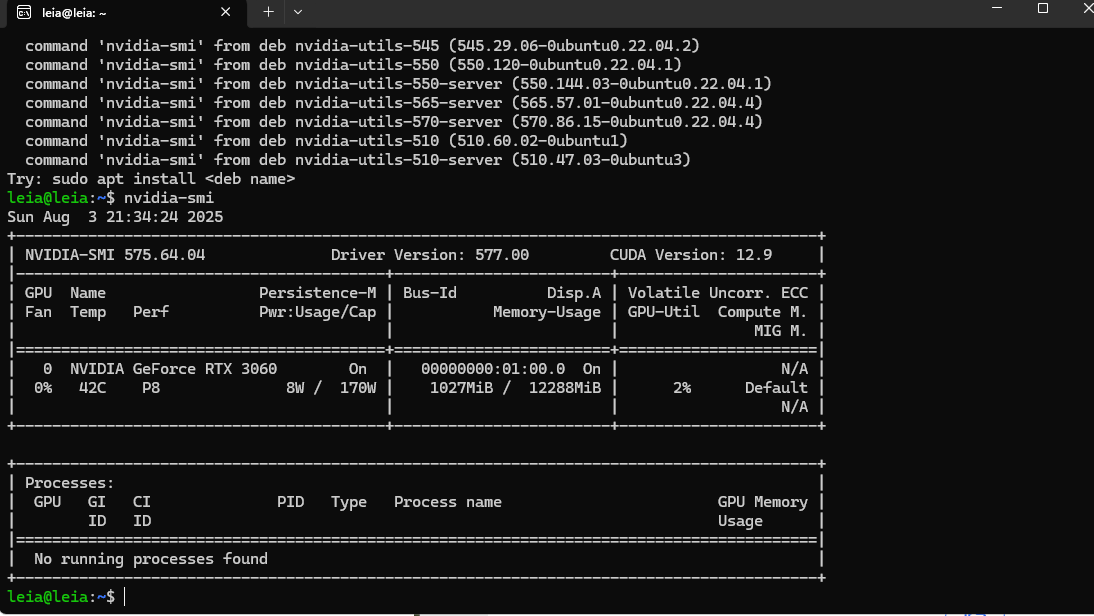Click 'nvidia-utils-570-server' package name
This screenshot has height=616, width=1094.
pos(398,121)
